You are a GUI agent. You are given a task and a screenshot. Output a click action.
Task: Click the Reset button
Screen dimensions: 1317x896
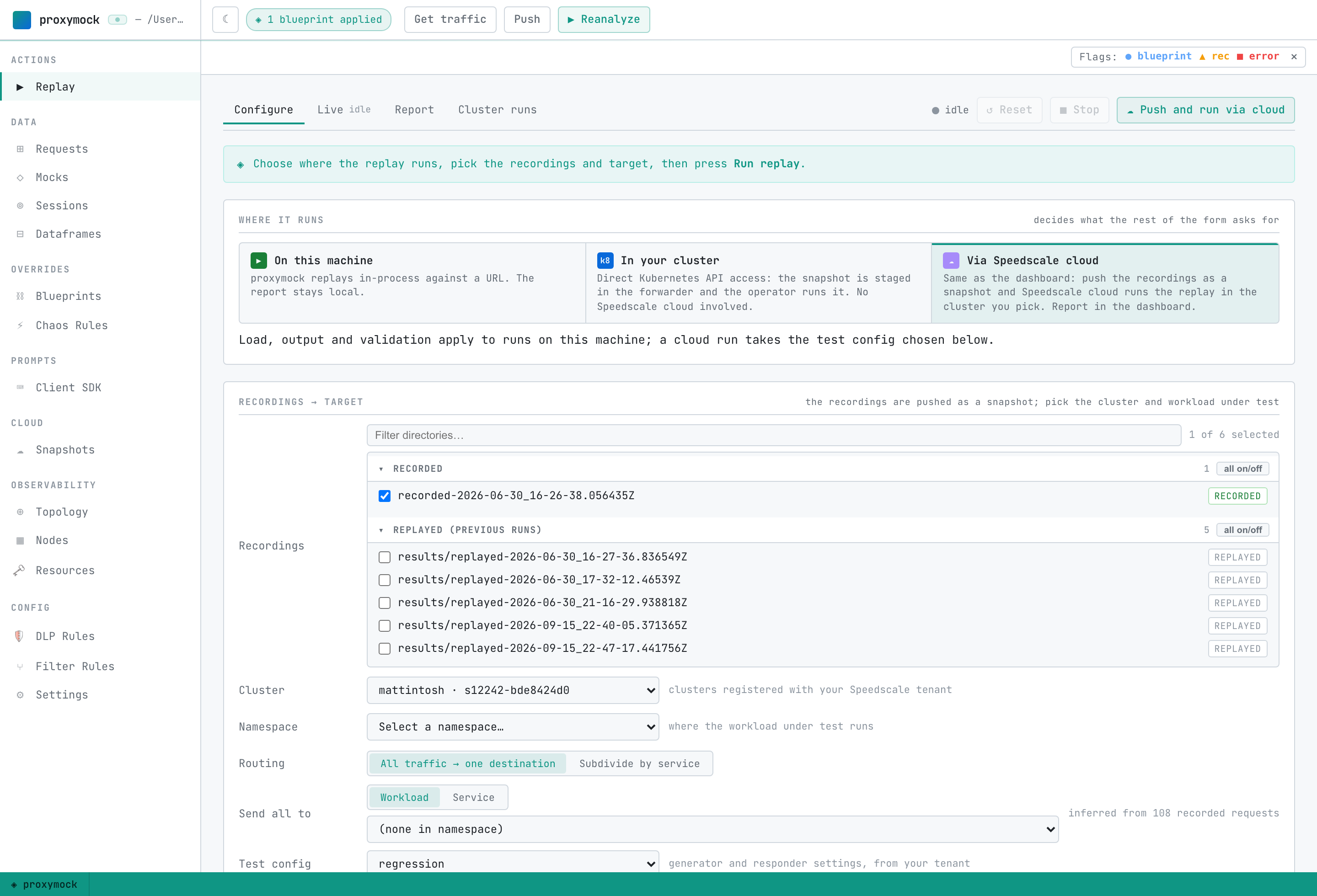[x=1009, y=110]
